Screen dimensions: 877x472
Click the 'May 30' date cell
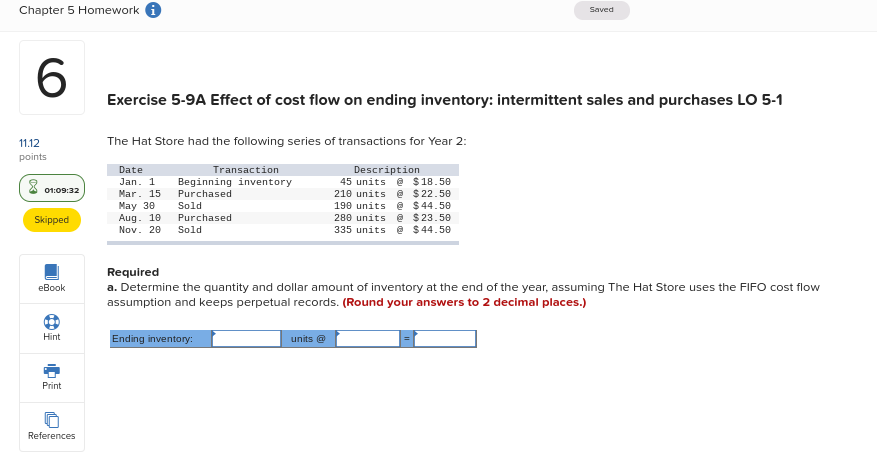pyautogui.click(x=137, y=206)
